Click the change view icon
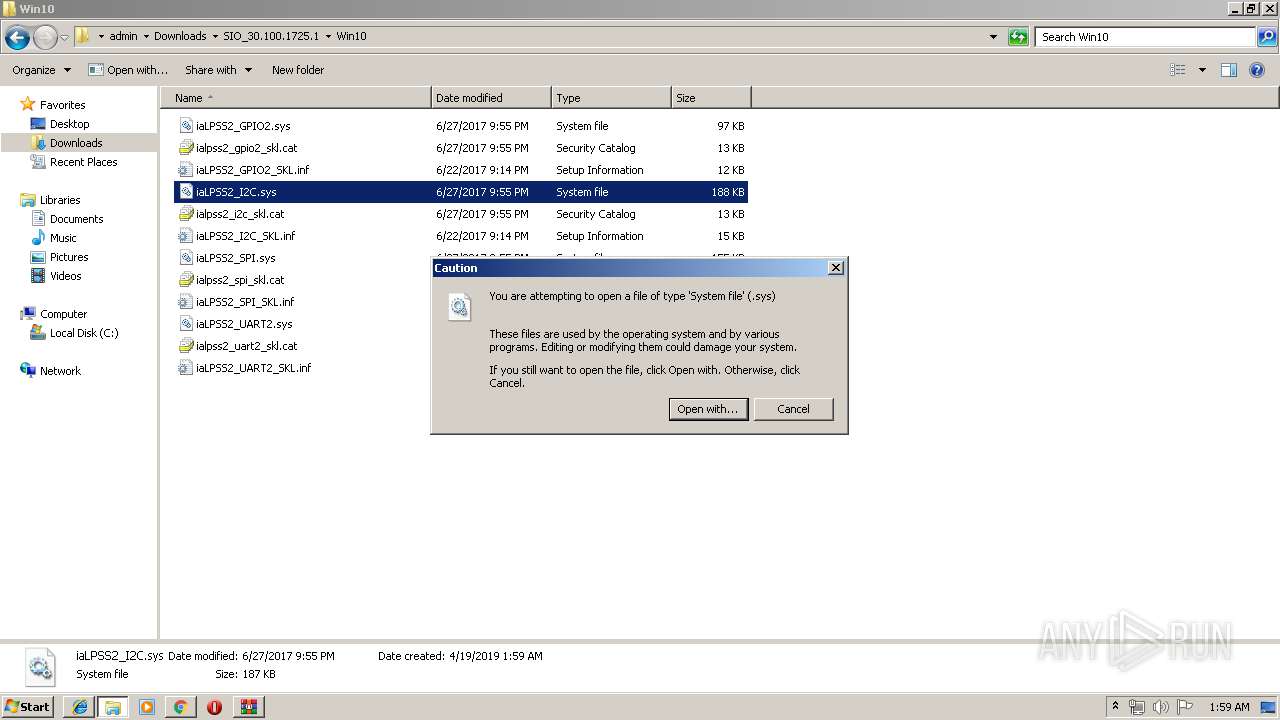Viewport: 1280px width, 720px height. [x=1178, y=70]
